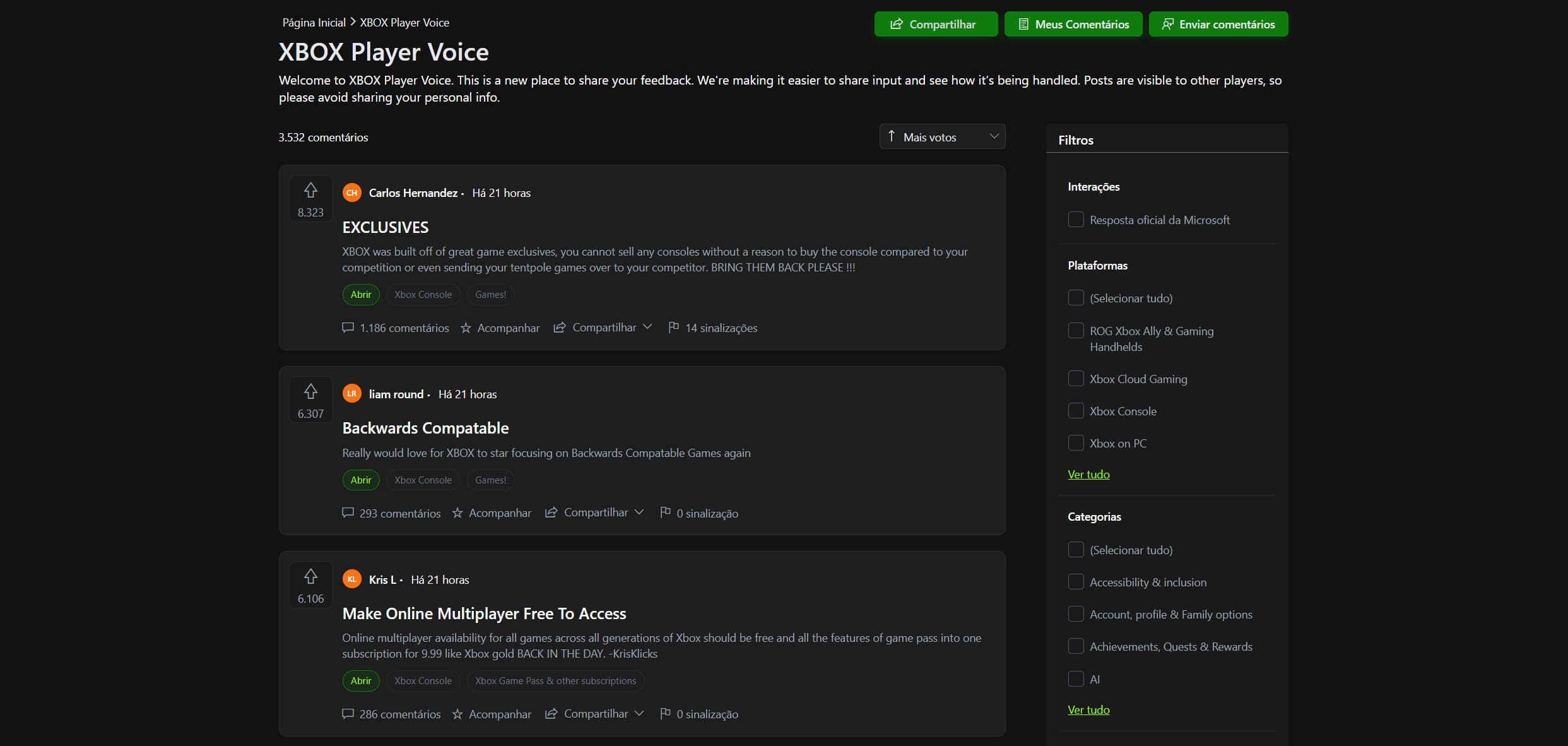The image size is (1568, 746).
Task: Open Kris L KL avatar
Action: pyautogui.click(x=352, y=579)
